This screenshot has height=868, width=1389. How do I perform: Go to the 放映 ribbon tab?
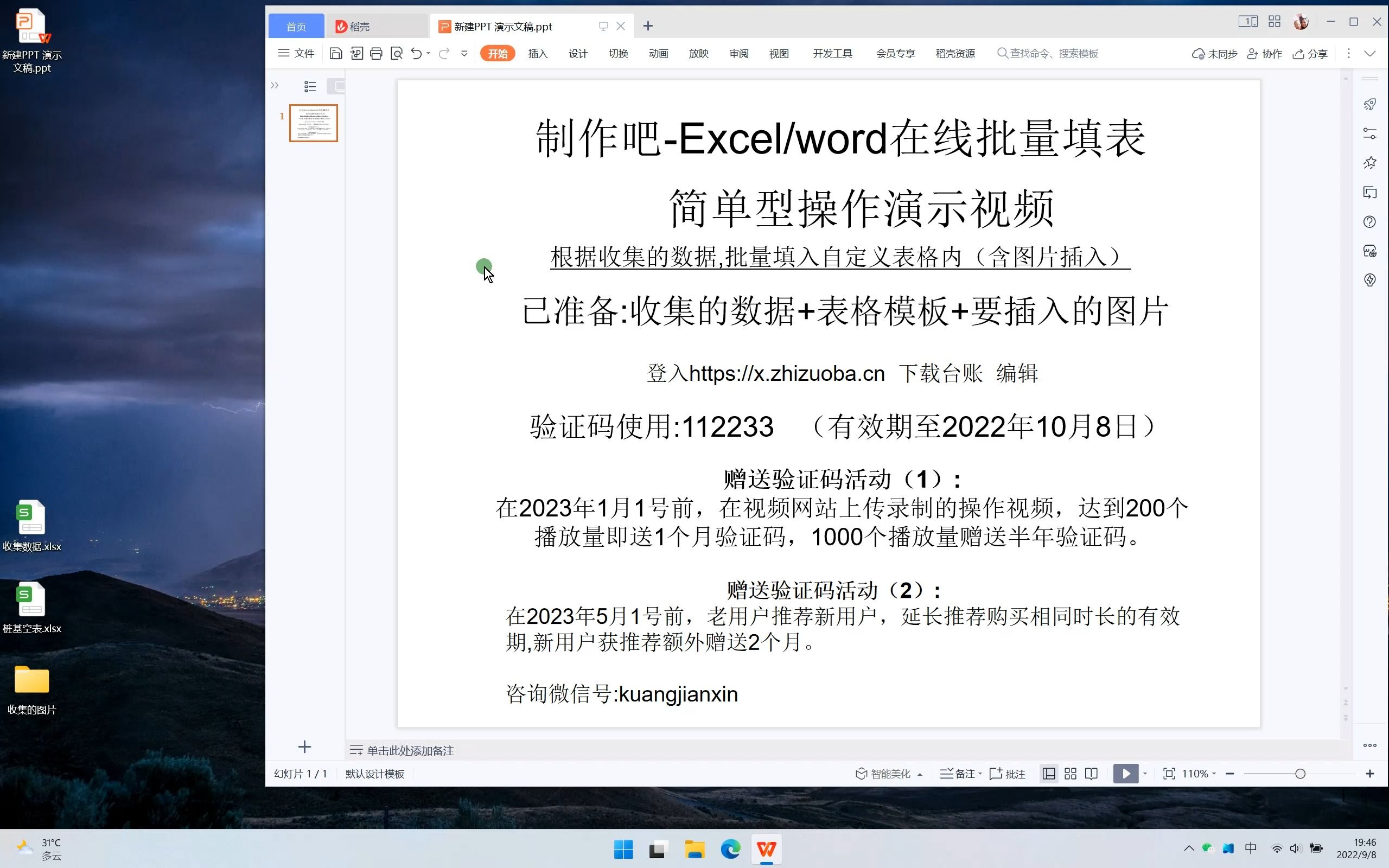698,53
